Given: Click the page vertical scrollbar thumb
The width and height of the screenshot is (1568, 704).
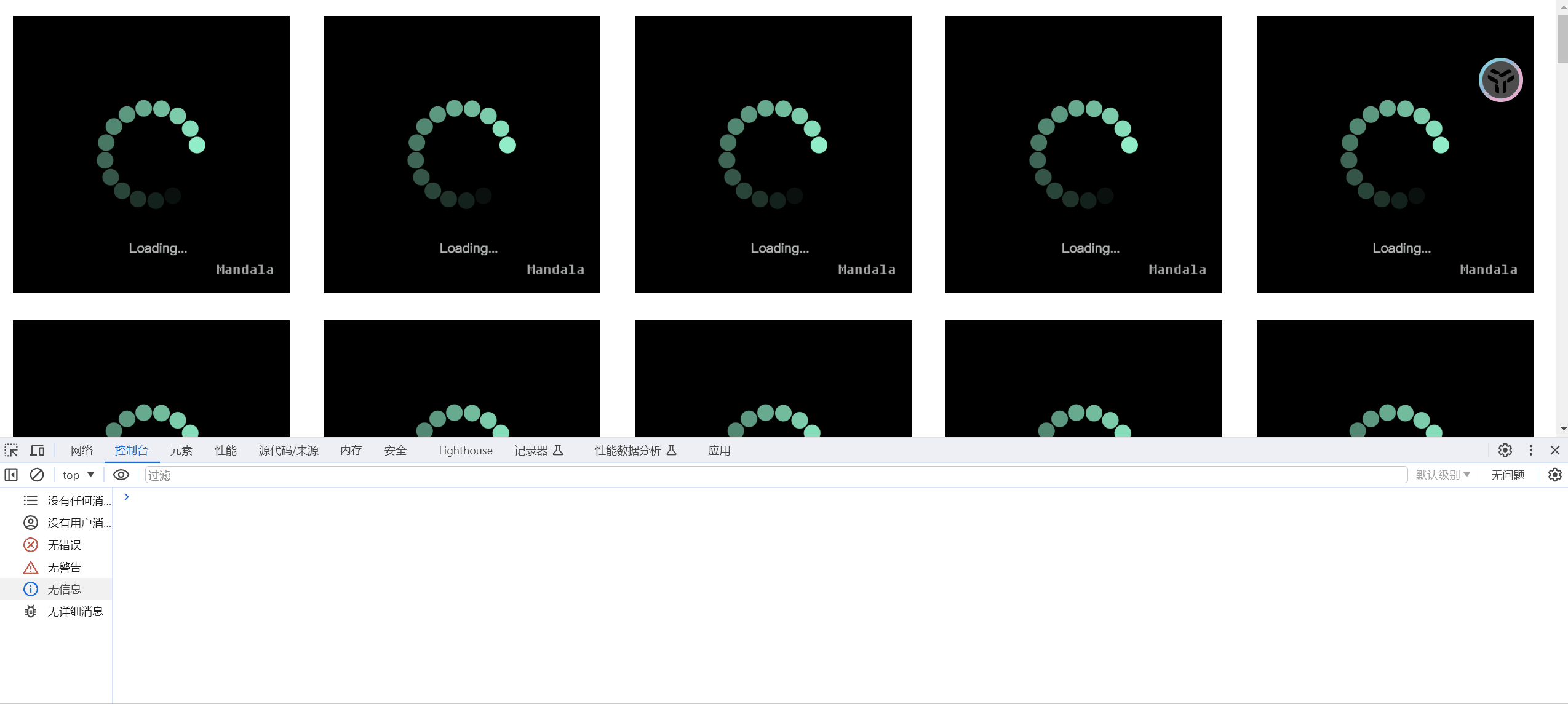Looking at the screenshot, I should 1562,38.
